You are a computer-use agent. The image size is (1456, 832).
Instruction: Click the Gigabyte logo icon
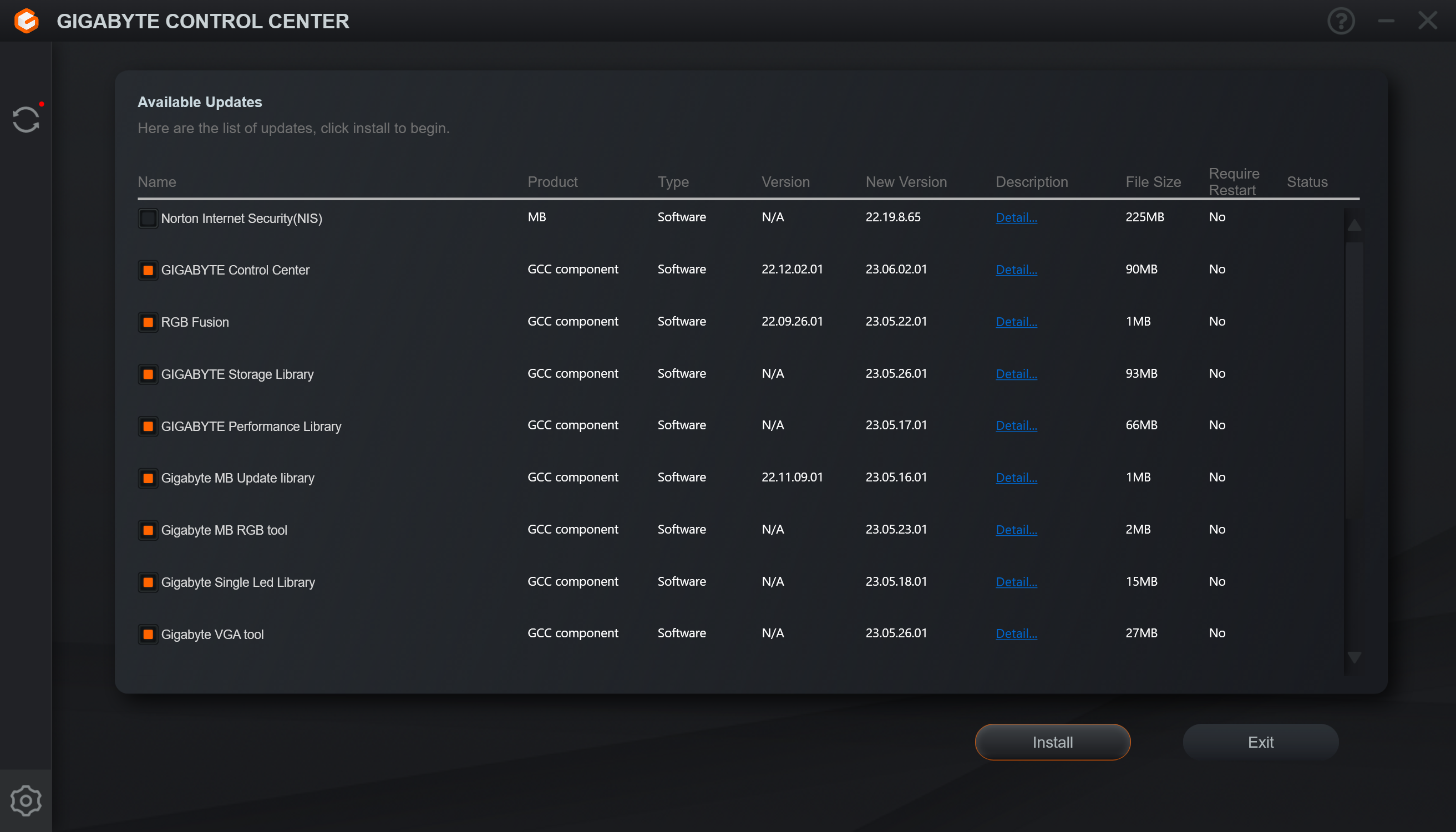tap(26, 21)
